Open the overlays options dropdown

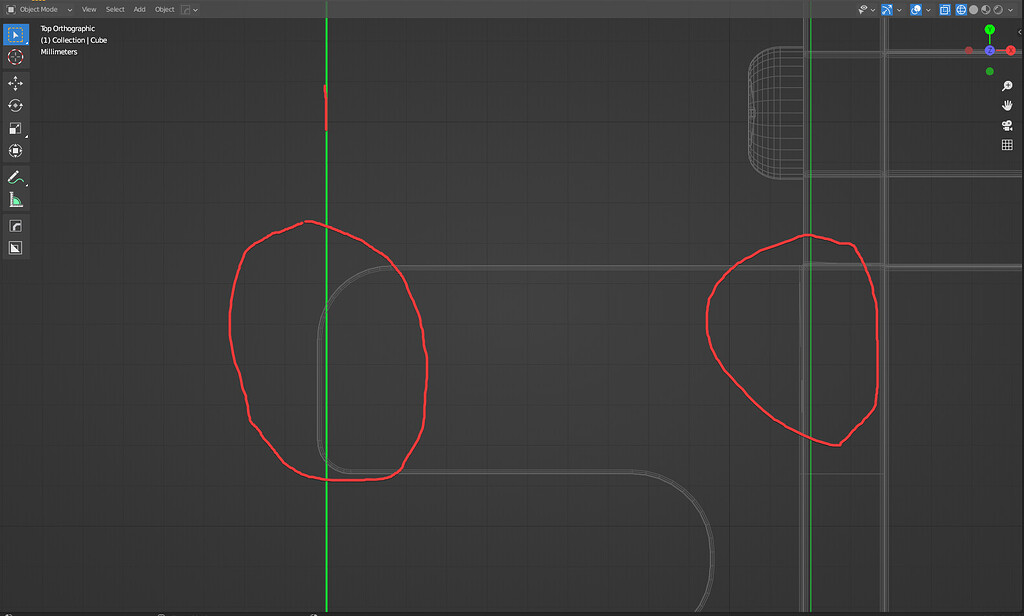click(x=928, y=10)
